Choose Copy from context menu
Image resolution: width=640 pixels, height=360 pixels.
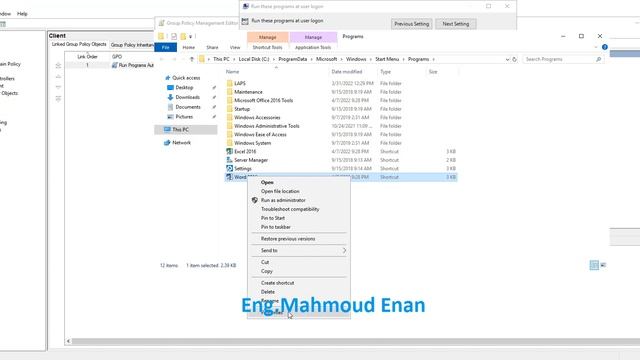(267, 271)
